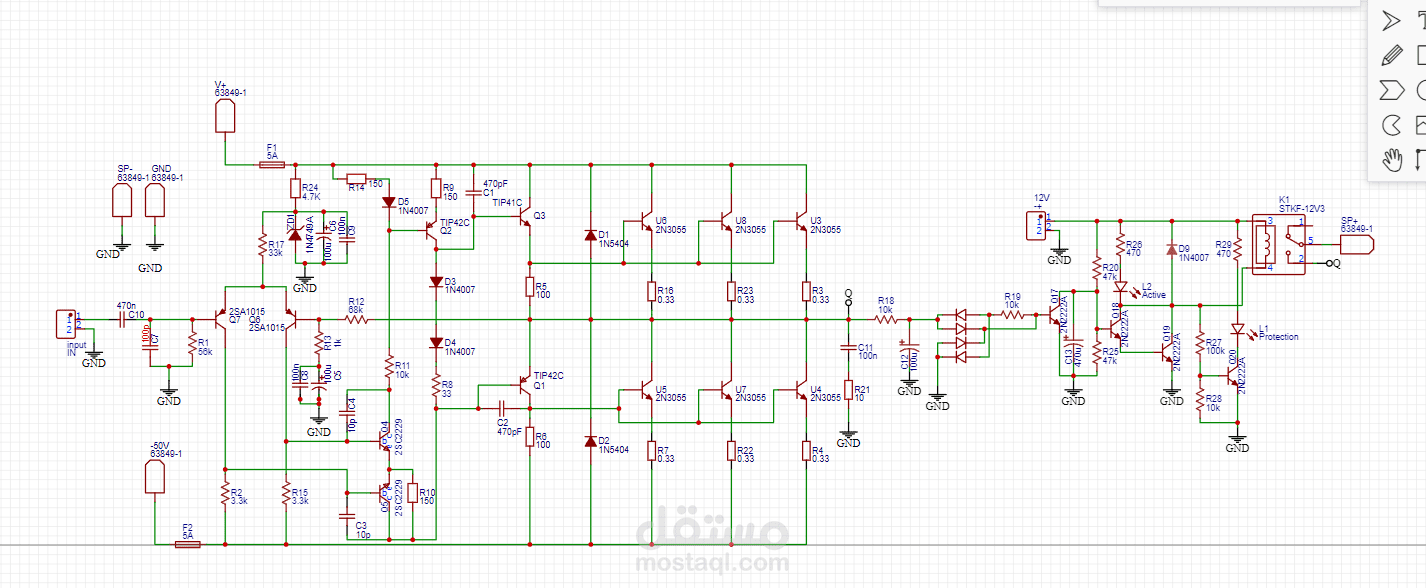This screenshot has height=588, width=1426.
Task: Select LED L1 Protection
Action: tap(1237, 329)
